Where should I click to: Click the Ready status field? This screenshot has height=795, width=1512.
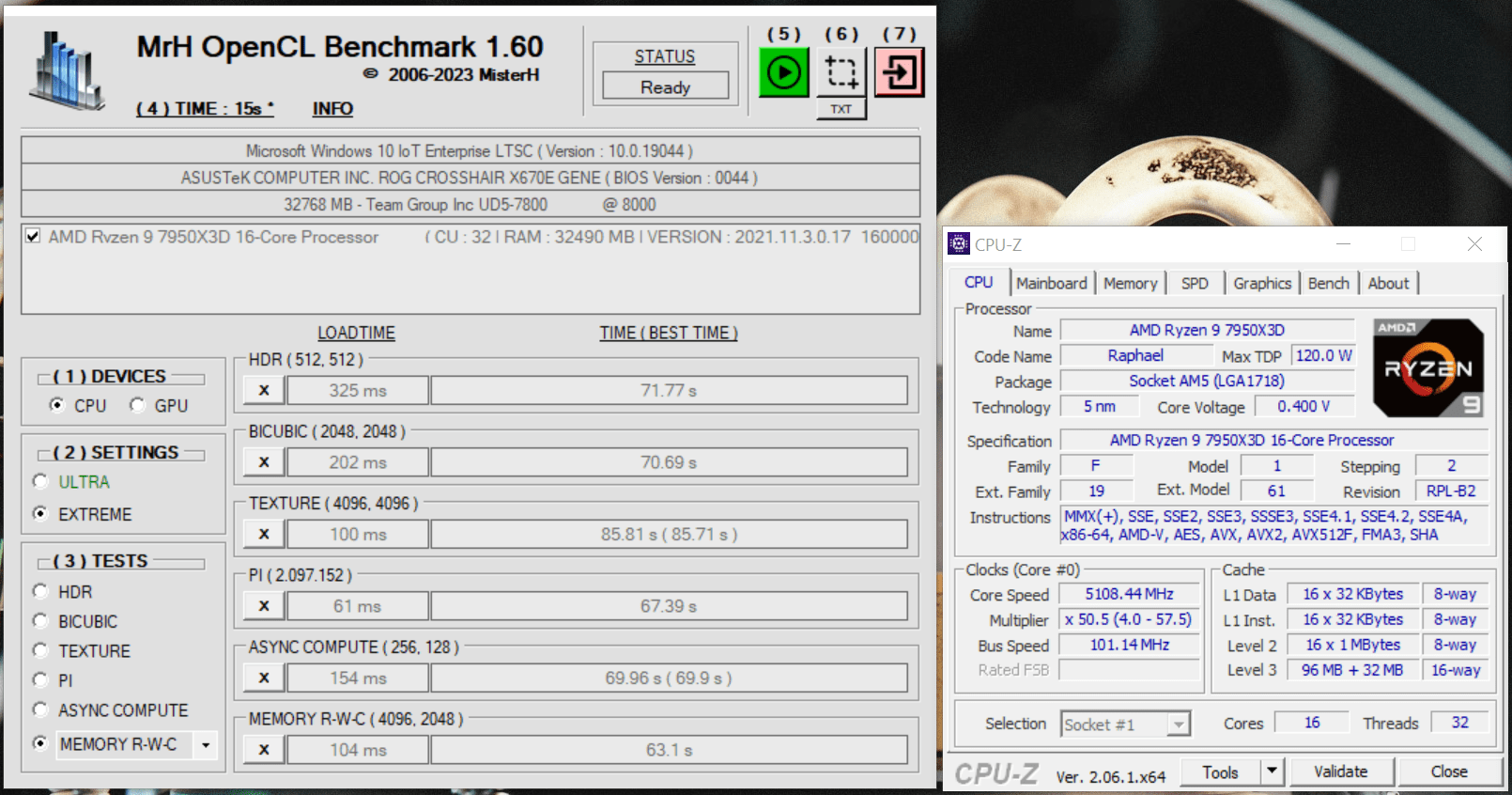click(x=665, y=86)
